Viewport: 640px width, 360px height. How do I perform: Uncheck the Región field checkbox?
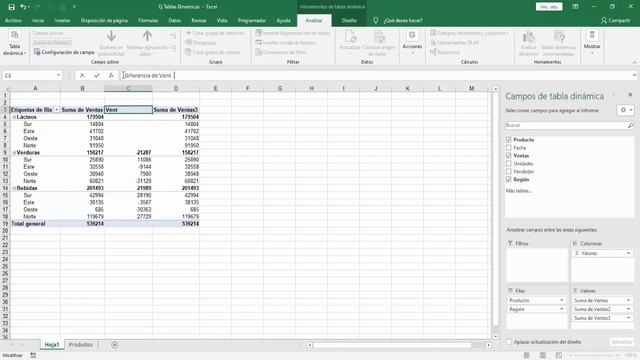pyautogui.click(x=509, y=180)
